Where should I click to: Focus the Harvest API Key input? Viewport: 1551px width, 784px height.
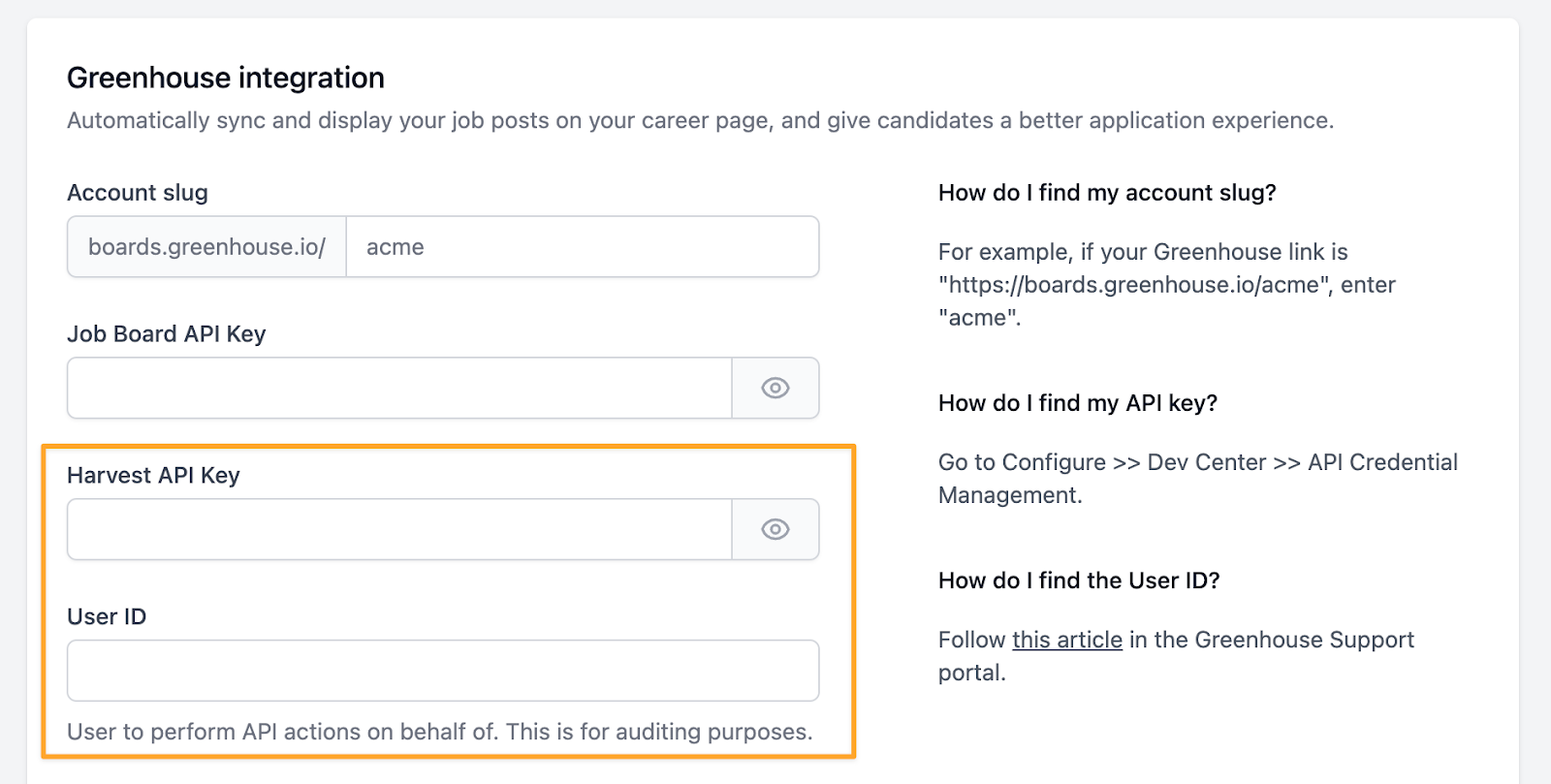(x=399, y=529)
